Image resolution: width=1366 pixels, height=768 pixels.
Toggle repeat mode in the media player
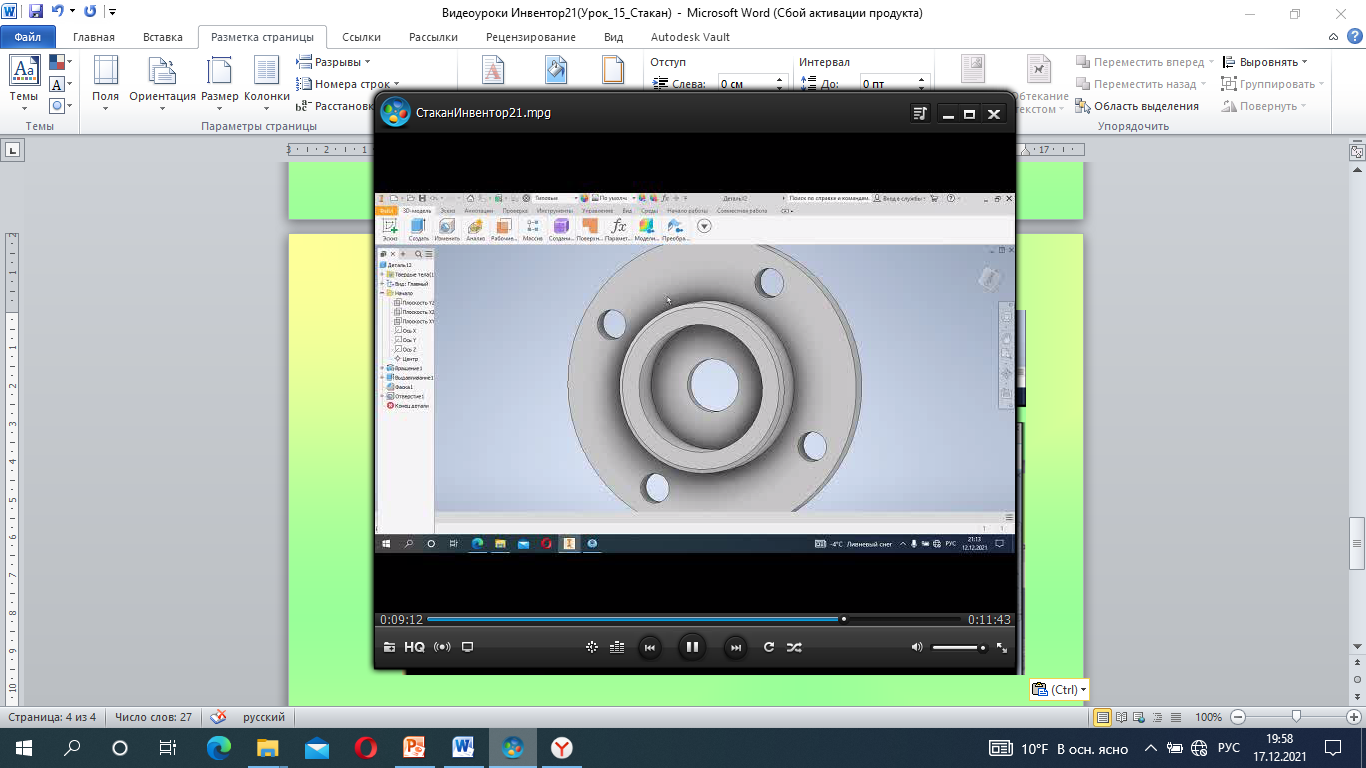769,647
